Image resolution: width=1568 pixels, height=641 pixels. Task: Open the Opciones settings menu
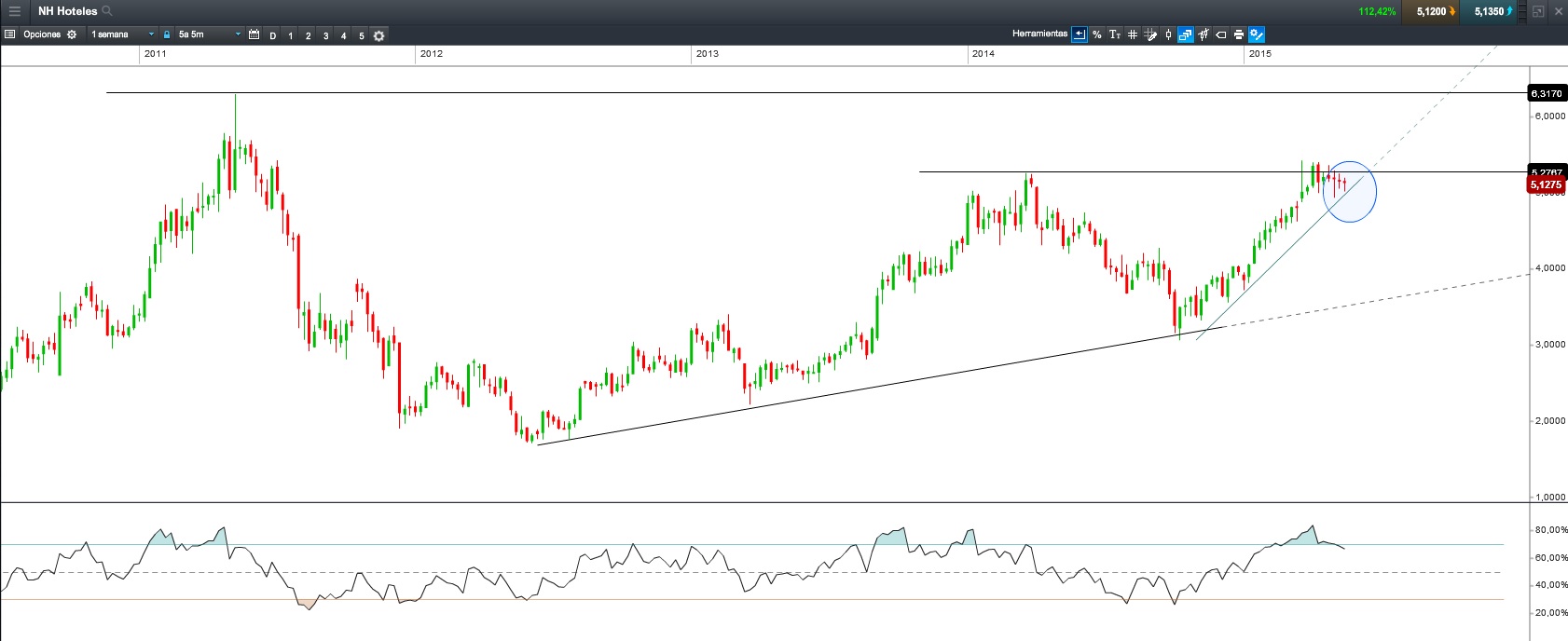50,34
